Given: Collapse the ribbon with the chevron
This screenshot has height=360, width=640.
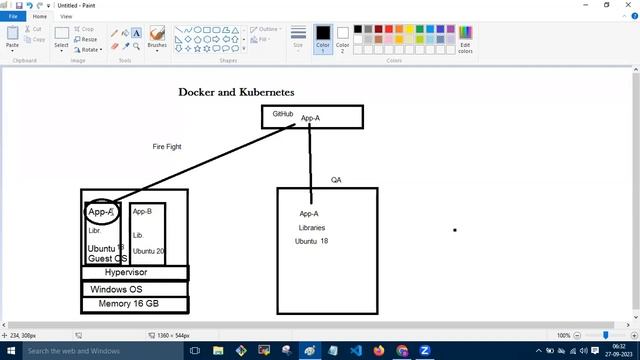Looking at the screenshot, I should pyautogui.click(x=624, y=16).
